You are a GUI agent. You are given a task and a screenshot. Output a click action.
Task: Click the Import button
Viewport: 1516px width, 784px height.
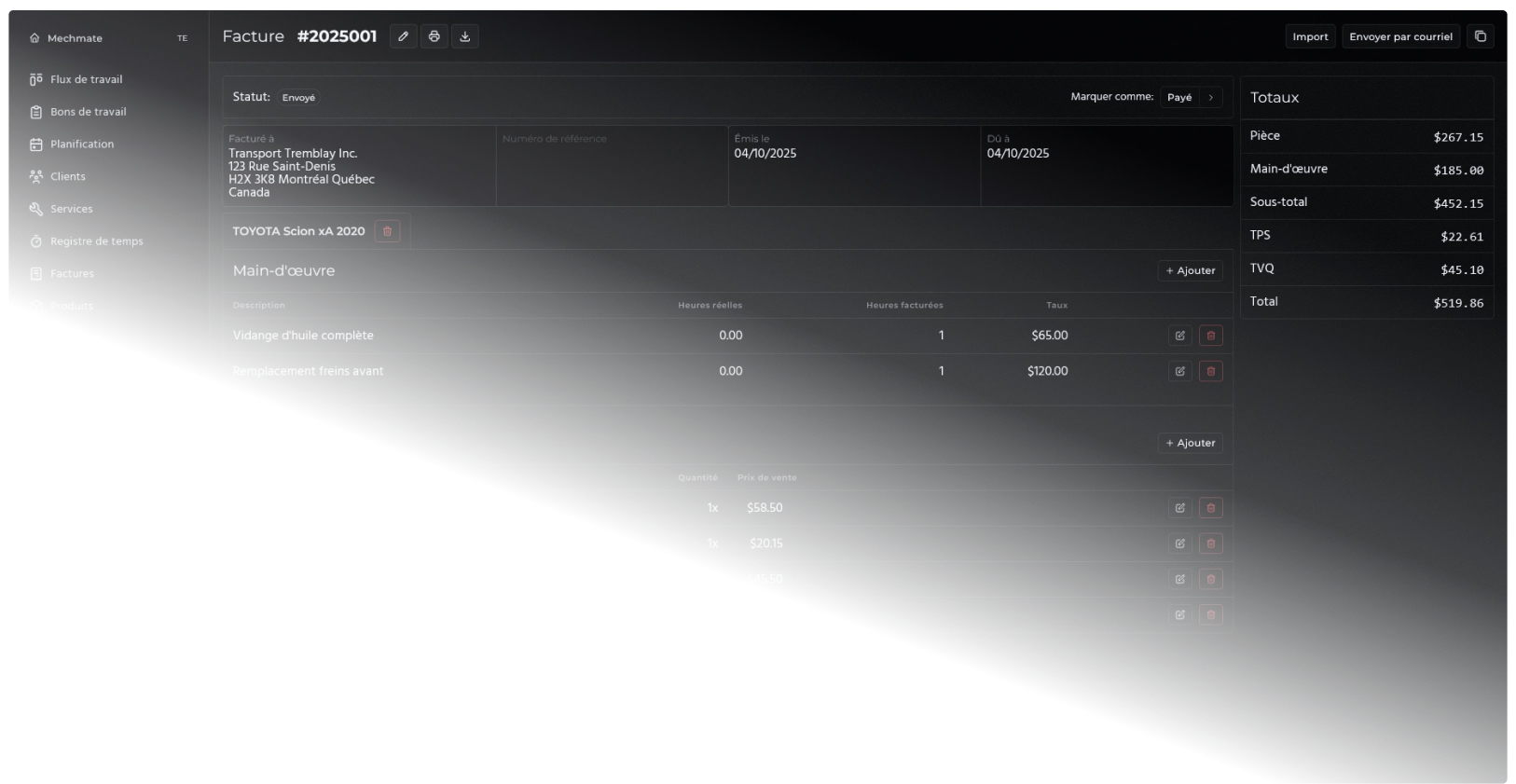[1310, 36]
